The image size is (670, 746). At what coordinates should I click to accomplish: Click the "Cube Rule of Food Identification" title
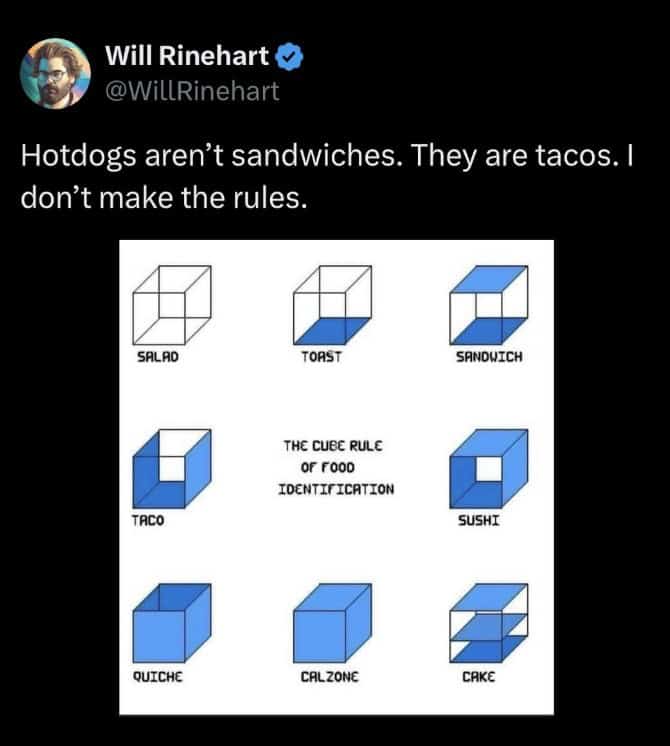click(334, 466)
